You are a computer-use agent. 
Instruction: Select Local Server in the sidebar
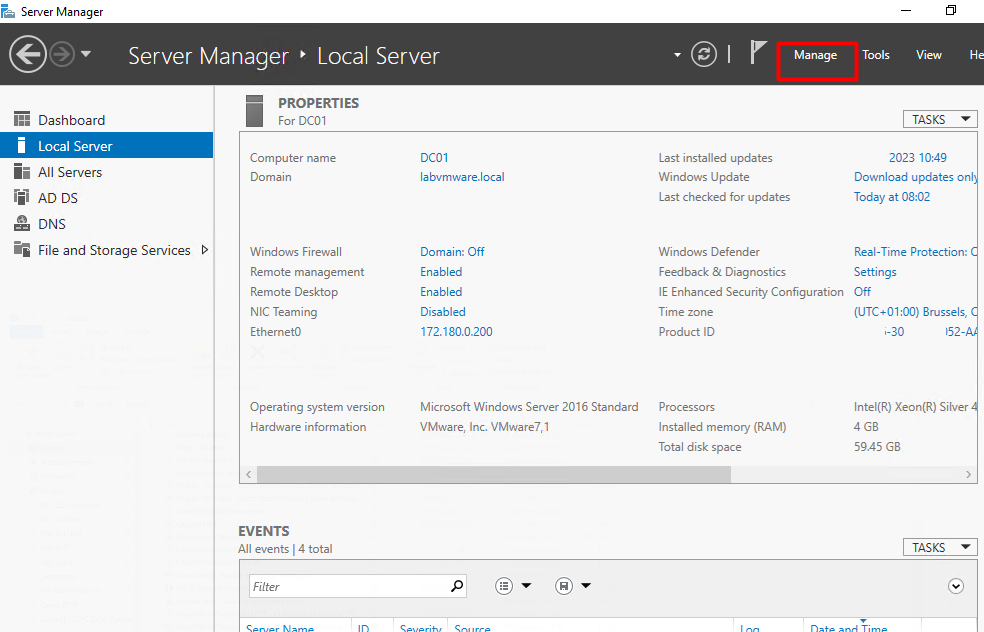click(x=107, y=146)
